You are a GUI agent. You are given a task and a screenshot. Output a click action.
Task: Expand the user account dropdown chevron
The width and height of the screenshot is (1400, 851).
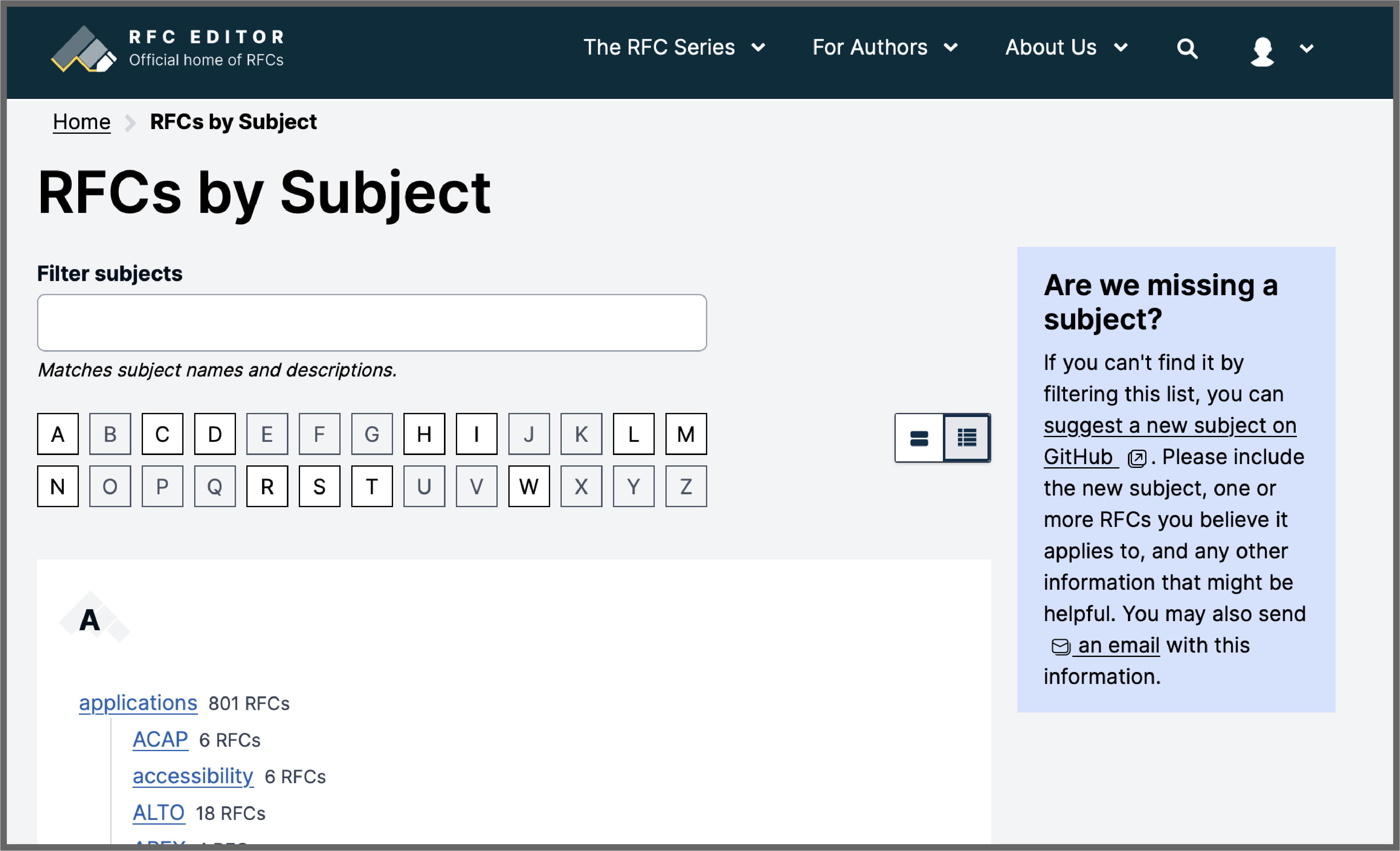click(1306, 48)
